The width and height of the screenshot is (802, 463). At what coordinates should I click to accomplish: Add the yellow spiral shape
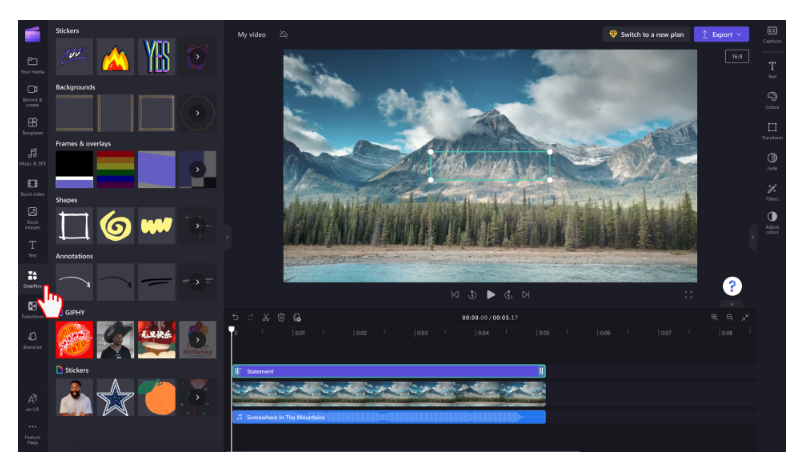coord(116,226)
